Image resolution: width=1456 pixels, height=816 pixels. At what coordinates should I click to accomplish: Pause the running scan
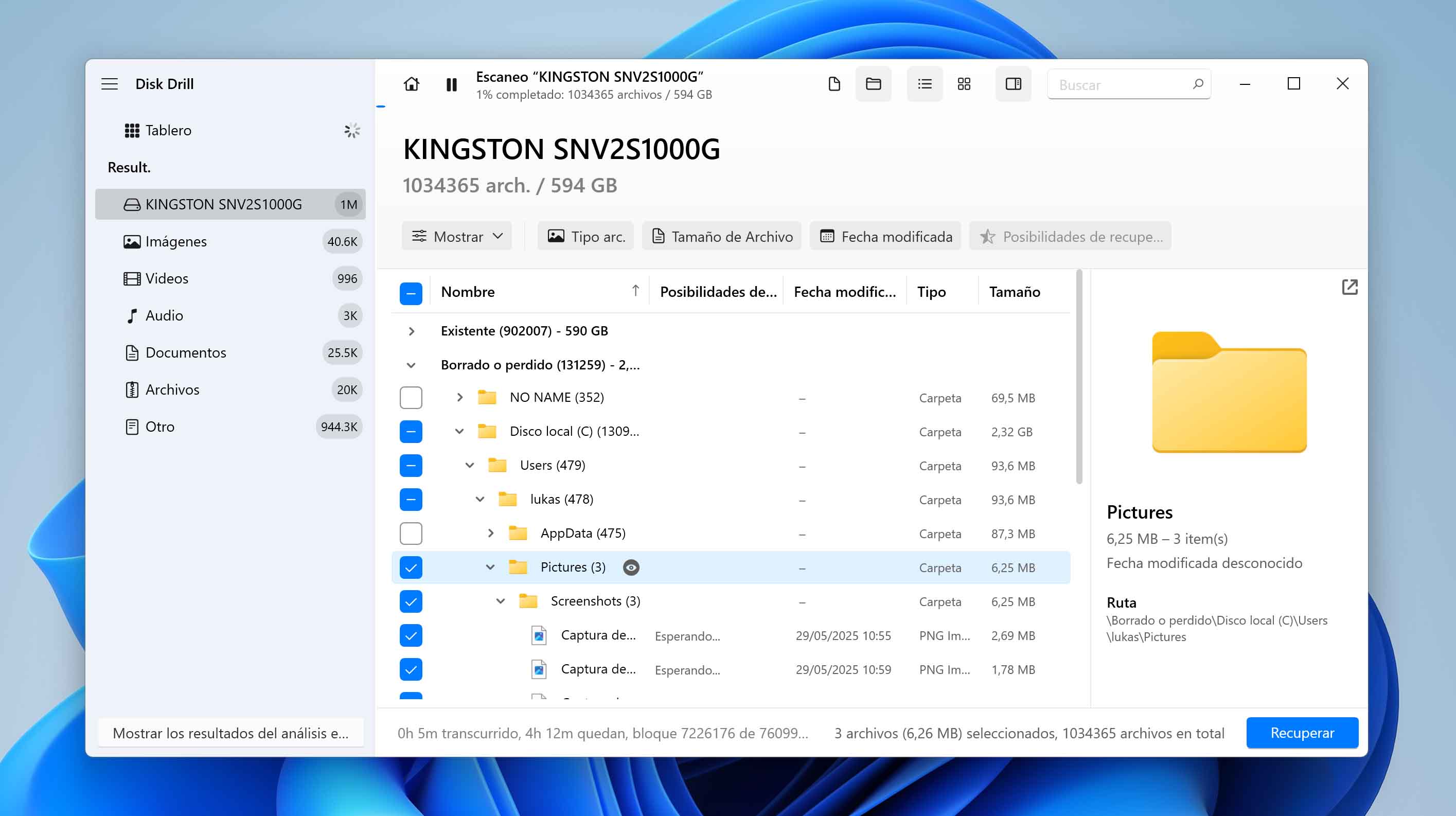click(451, 85)
